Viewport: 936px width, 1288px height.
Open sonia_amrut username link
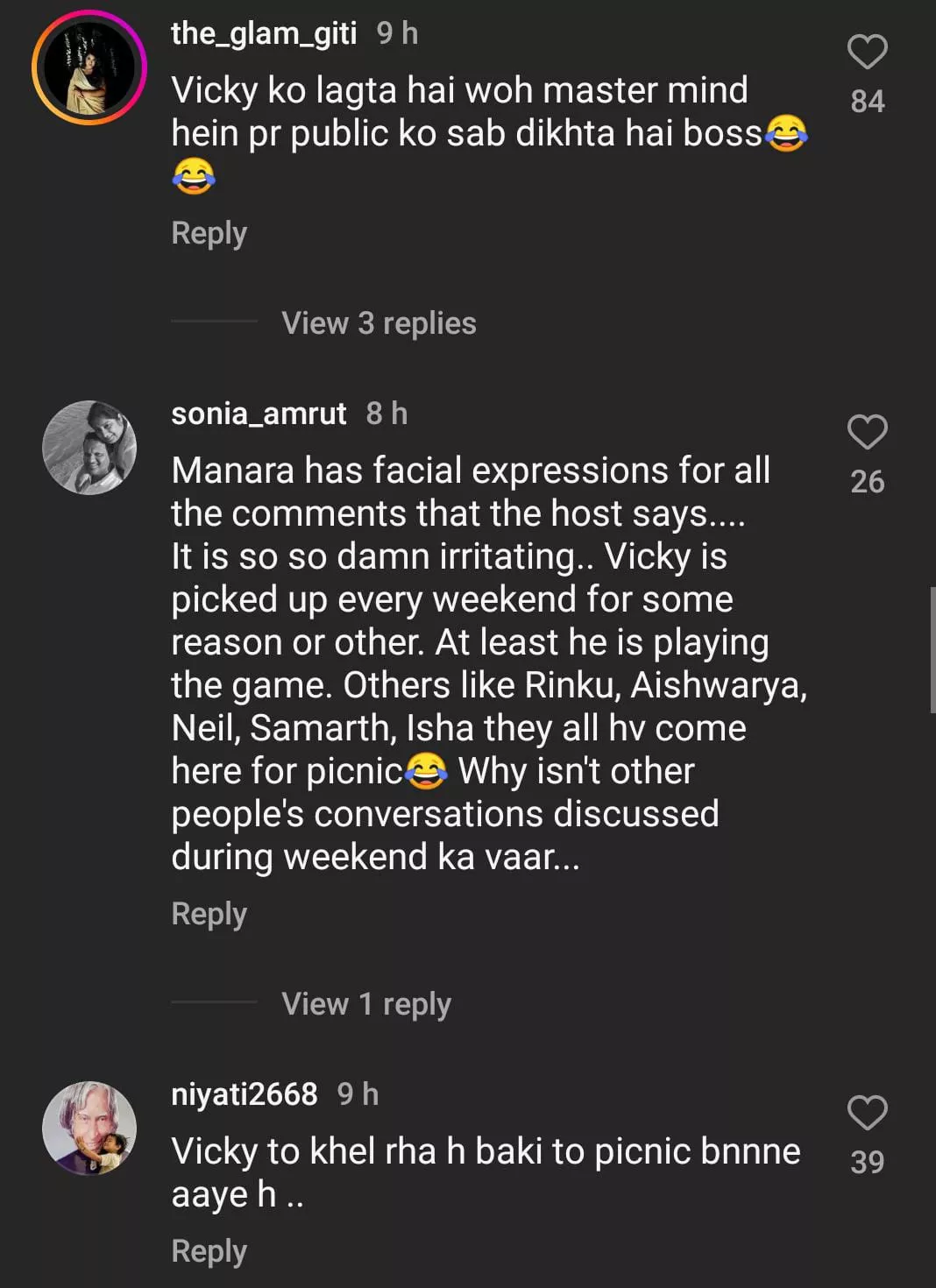click(x=259, y=414)
